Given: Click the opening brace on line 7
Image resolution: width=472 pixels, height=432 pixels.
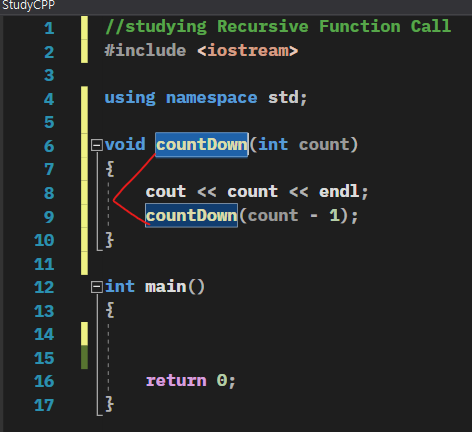Looking at the screenshot, I should coord(110,169).
